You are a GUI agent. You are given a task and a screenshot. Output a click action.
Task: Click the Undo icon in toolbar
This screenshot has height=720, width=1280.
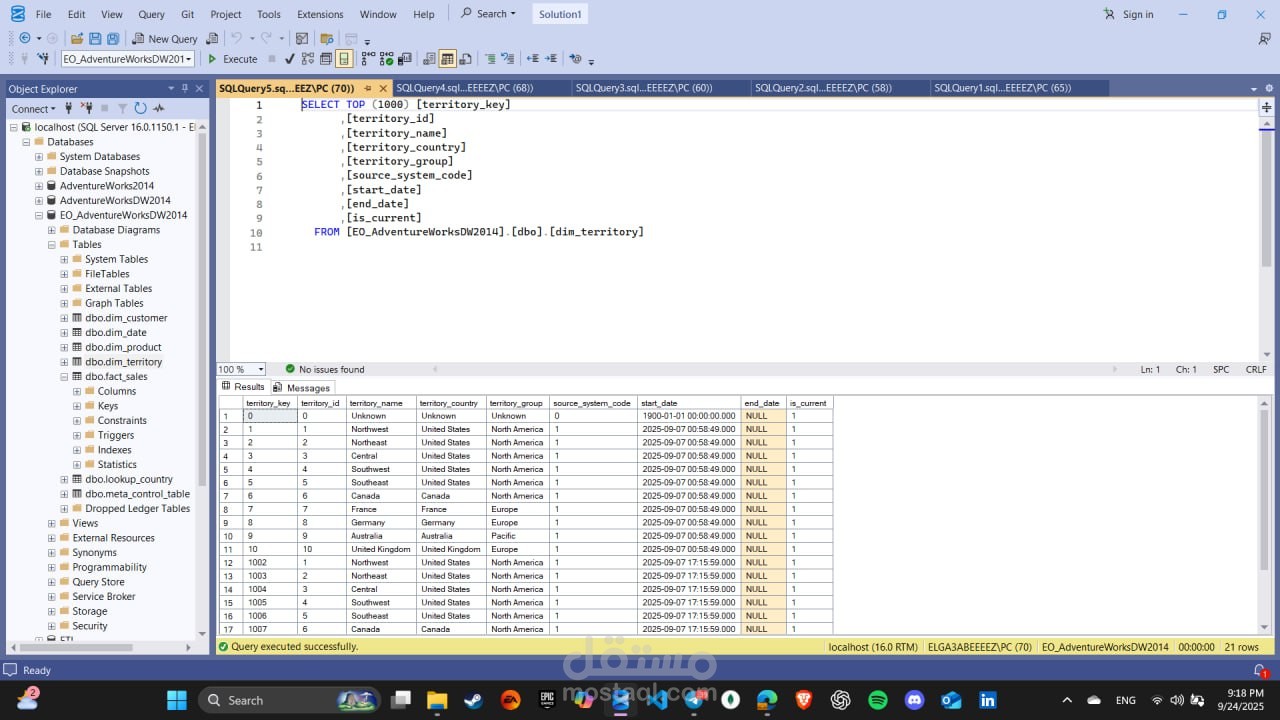236,39
